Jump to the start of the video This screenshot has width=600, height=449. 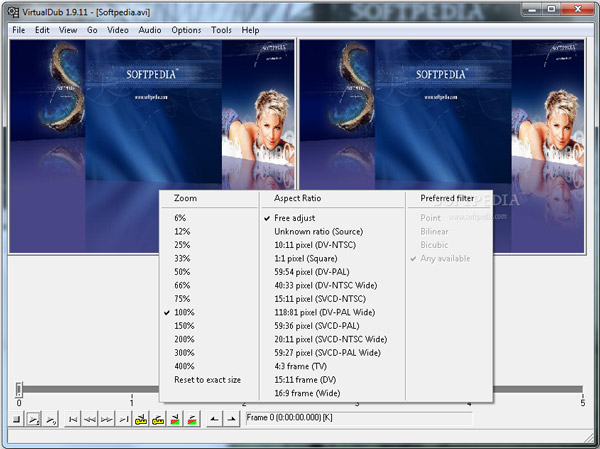coord(72,420)
